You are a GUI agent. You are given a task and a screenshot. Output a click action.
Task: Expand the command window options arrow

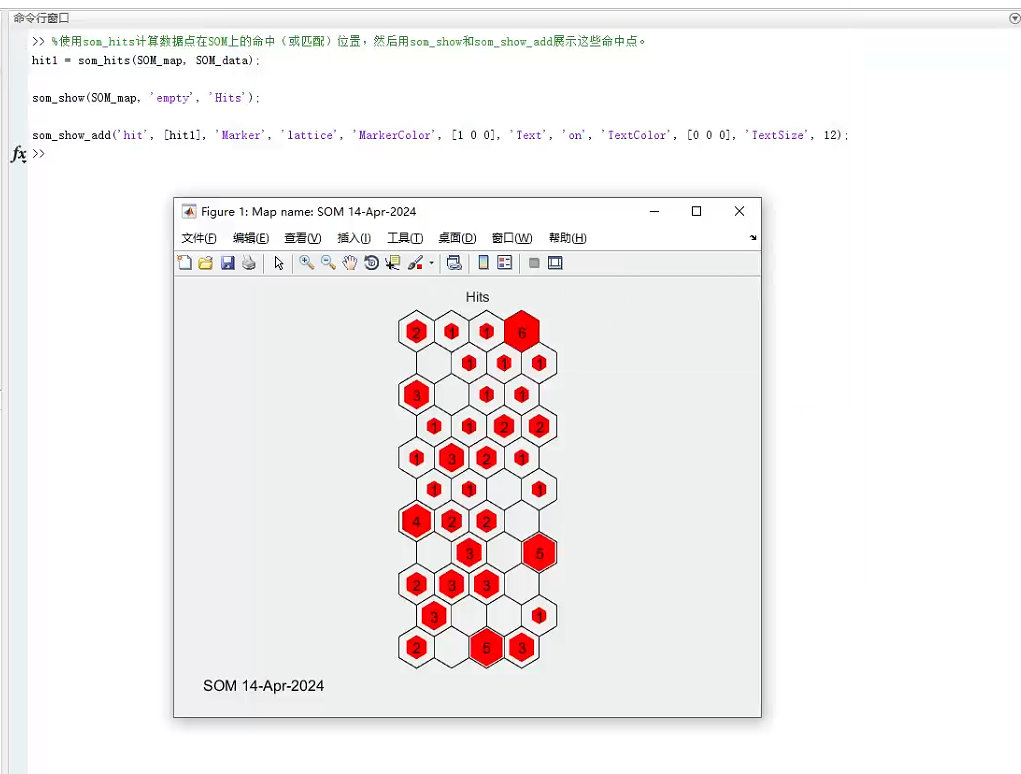1014,19
